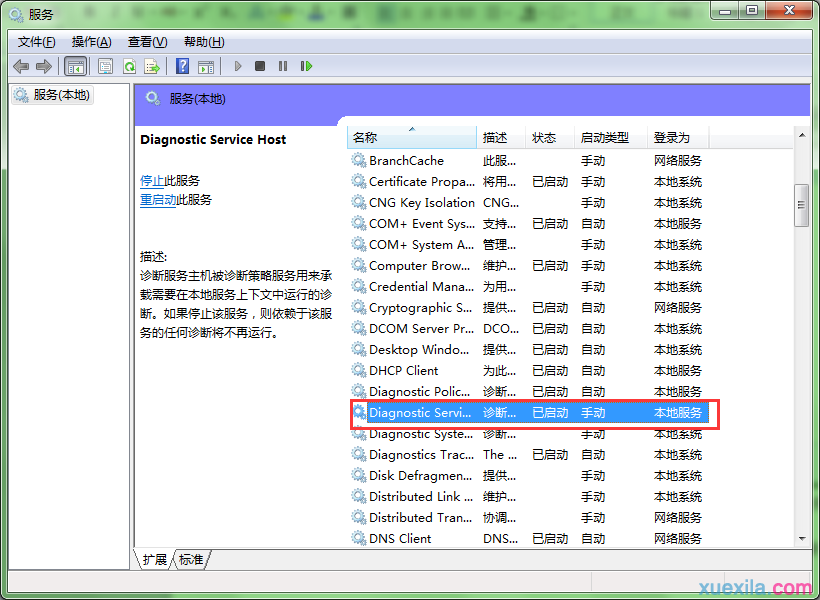
Task: Select the COM+ Event Sys... service
Action: click(529, 223)
